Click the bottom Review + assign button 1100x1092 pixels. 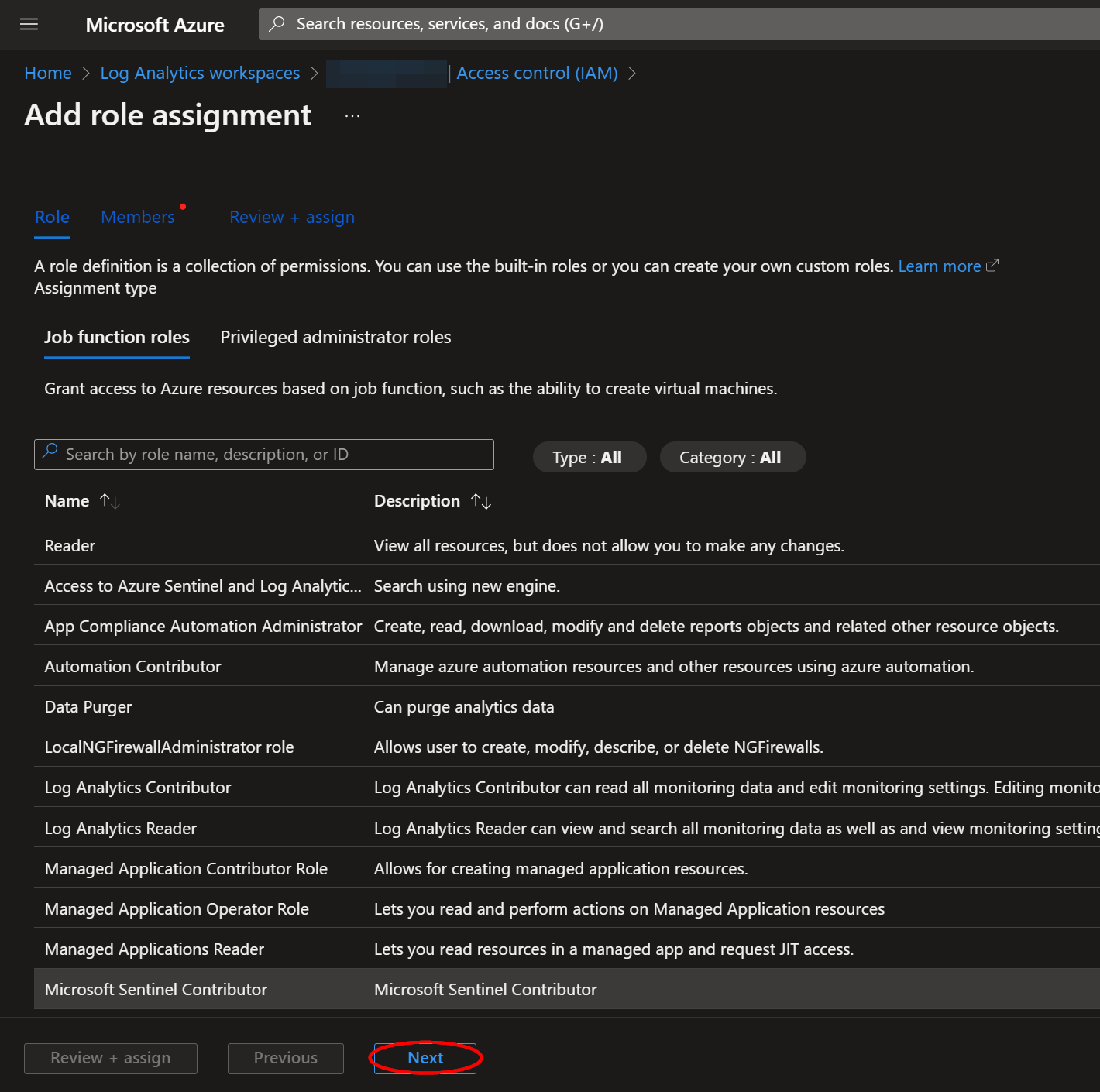pos(111,1058)
